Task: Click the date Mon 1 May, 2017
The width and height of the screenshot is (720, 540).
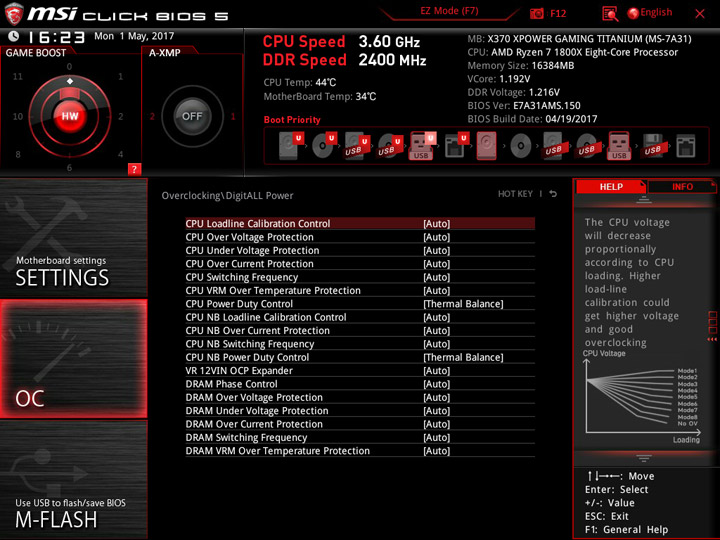Action: 134,36
